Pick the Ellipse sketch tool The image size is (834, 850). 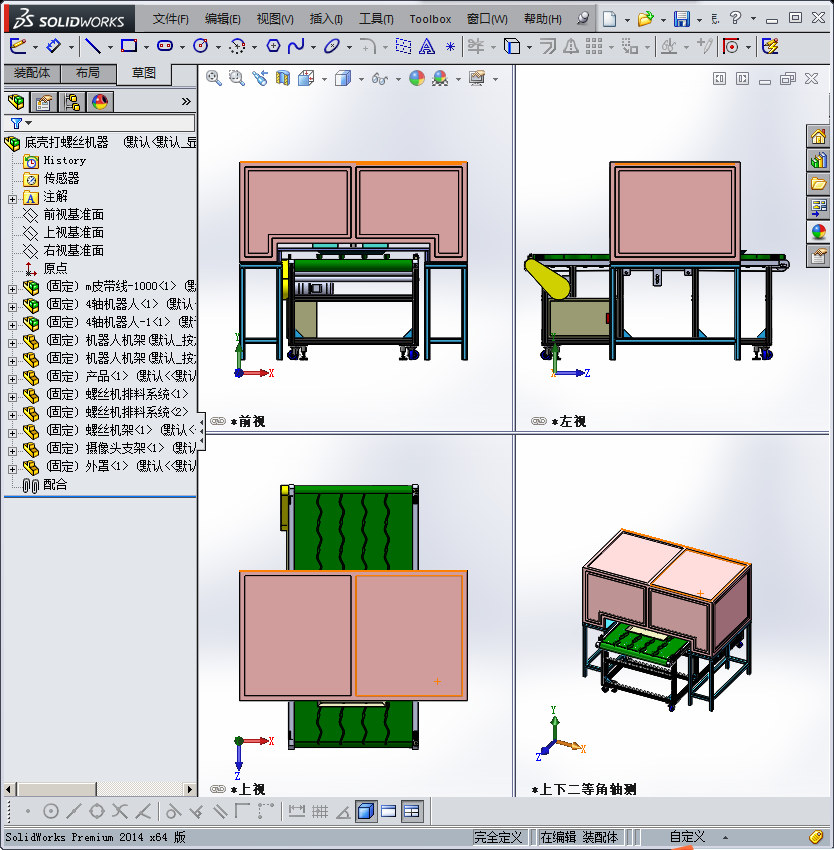pyautogui.click(x=331, y=46)
